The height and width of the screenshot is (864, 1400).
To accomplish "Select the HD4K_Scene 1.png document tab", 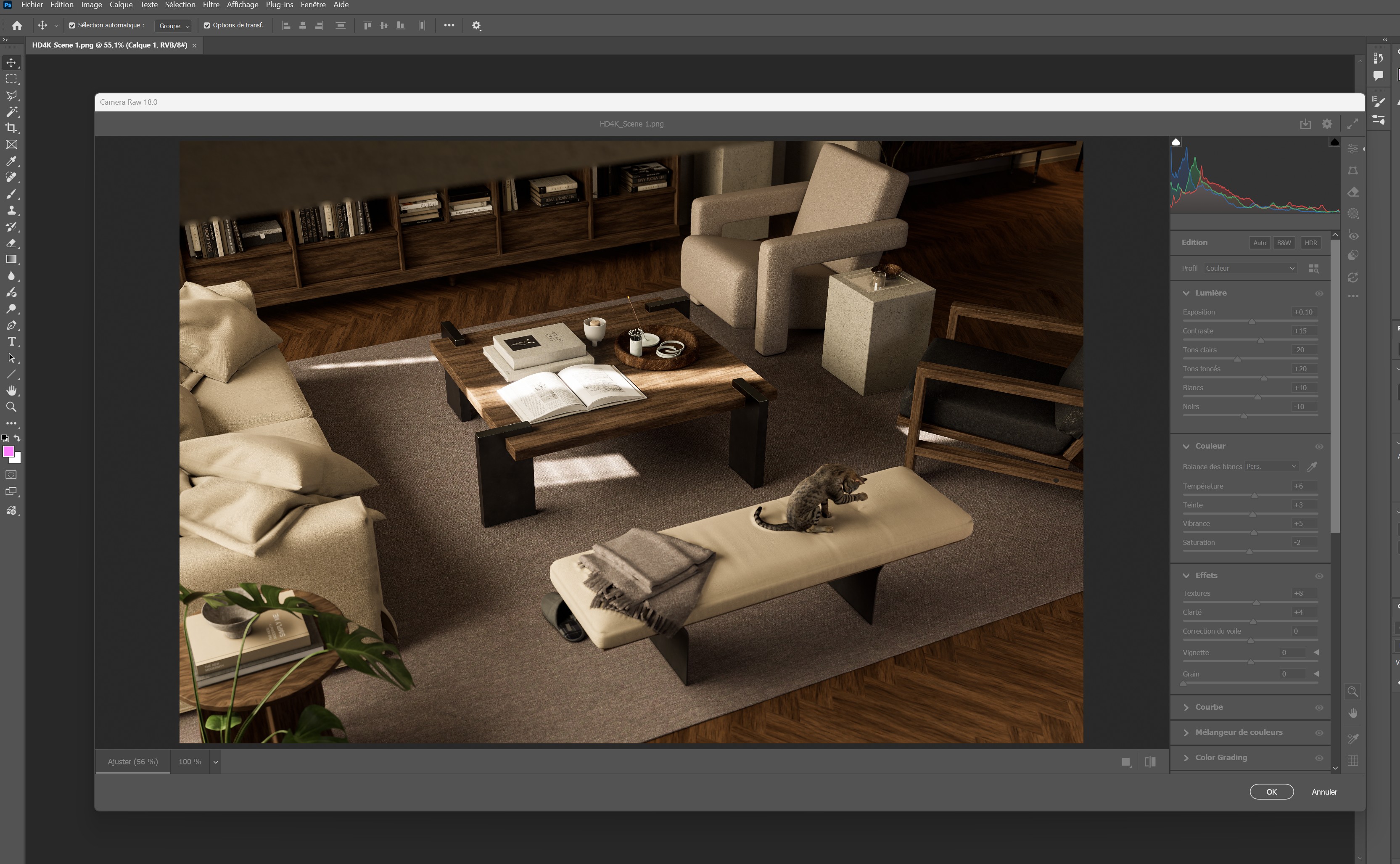I will pos(109,45).
